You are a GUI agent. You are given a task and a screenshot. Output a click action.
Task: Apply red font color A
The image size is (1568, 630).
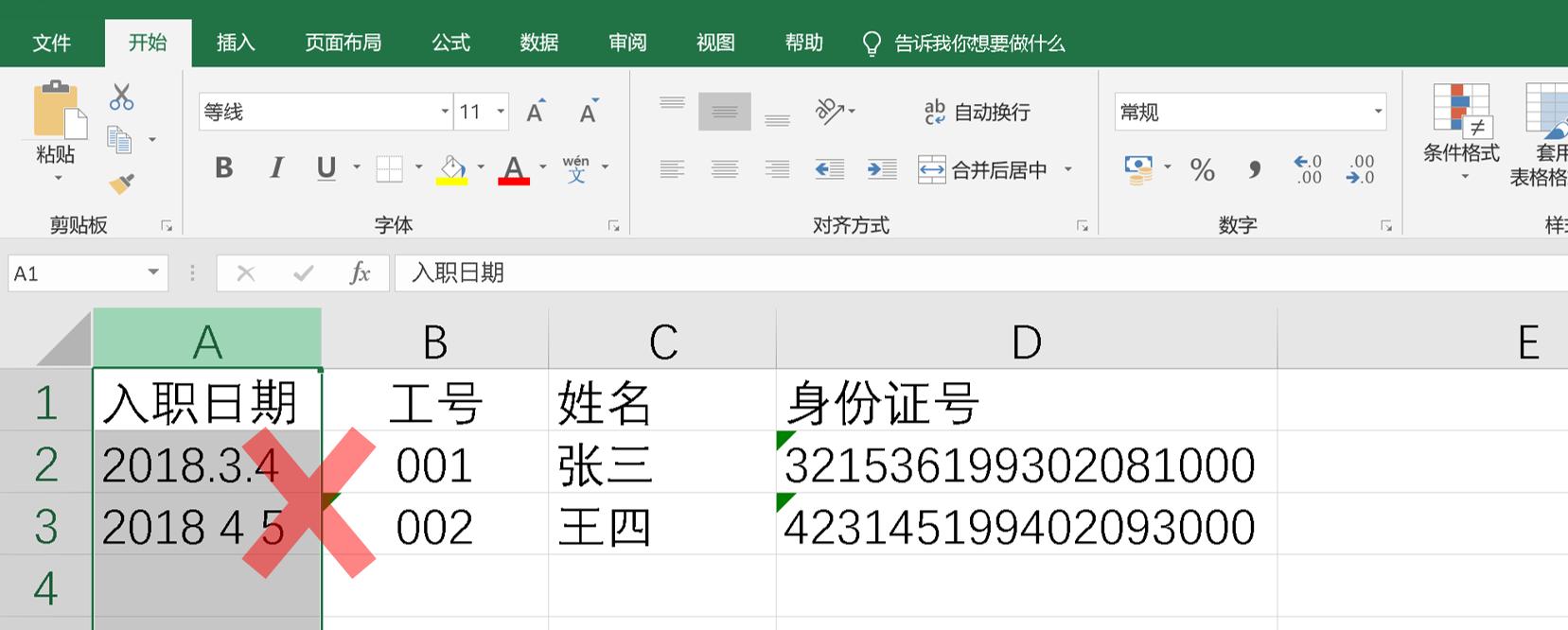514,170
